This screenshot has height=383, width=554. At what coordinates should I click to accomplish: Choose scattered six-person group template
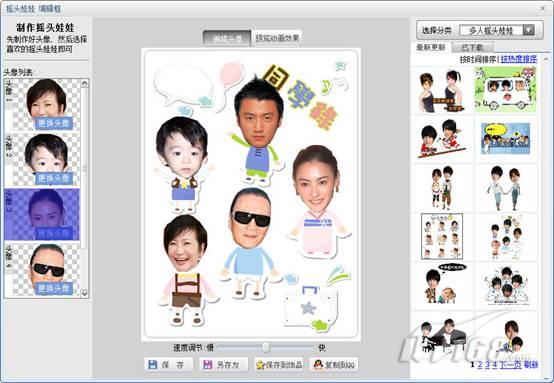507,237
